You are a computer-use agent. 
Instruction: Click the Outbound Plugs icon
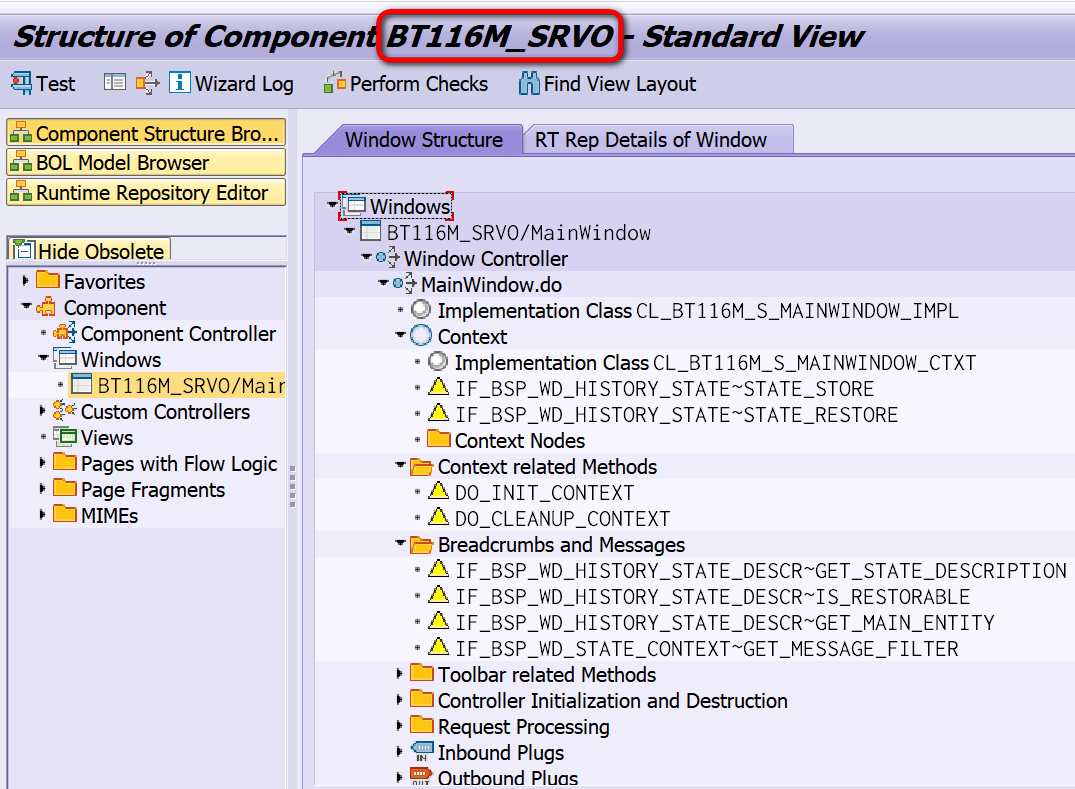click(421, 776)
